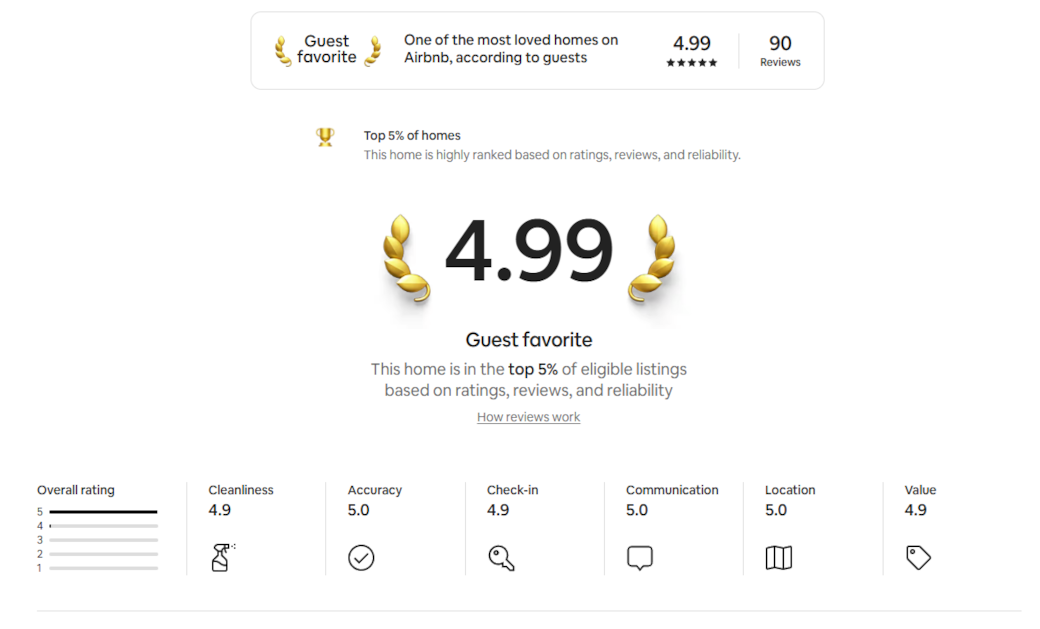Click the Communication speech bubble icon
The width and height of the screenshot is (1040, 629).
pyautogui.click(x=640, y=557)
